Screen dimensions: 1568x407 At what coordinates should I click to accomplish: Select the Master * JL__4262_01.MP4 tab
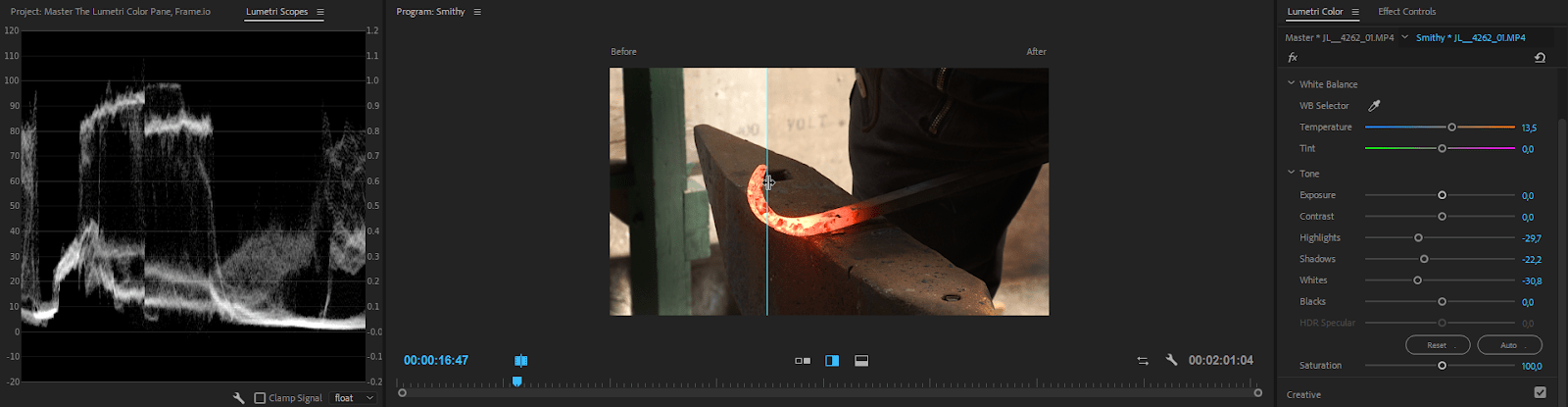(1340, 37)
